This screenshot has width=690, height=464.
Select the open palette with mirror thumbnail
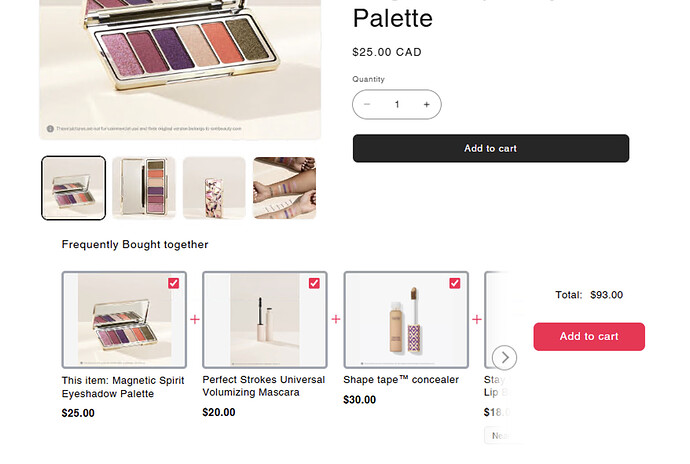tap(144, 187)
